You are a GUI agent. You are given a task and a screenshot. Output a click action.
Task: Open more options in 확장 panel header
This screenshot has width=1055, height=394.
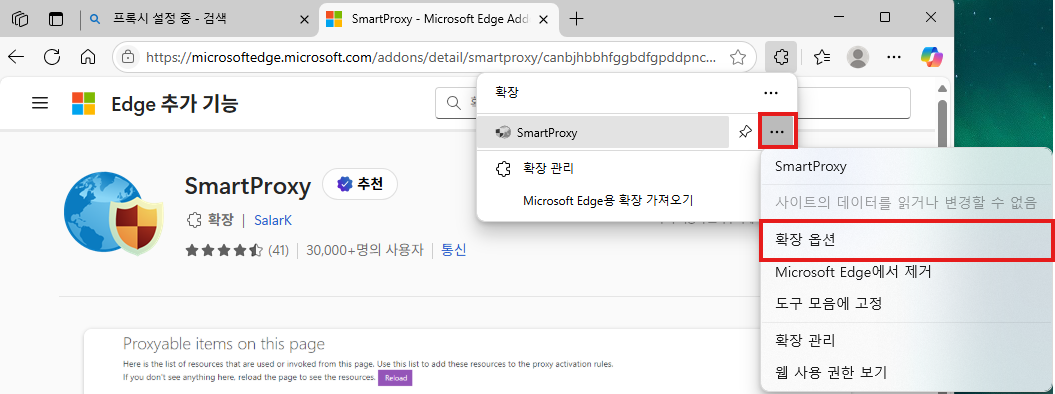coord(770,92)
